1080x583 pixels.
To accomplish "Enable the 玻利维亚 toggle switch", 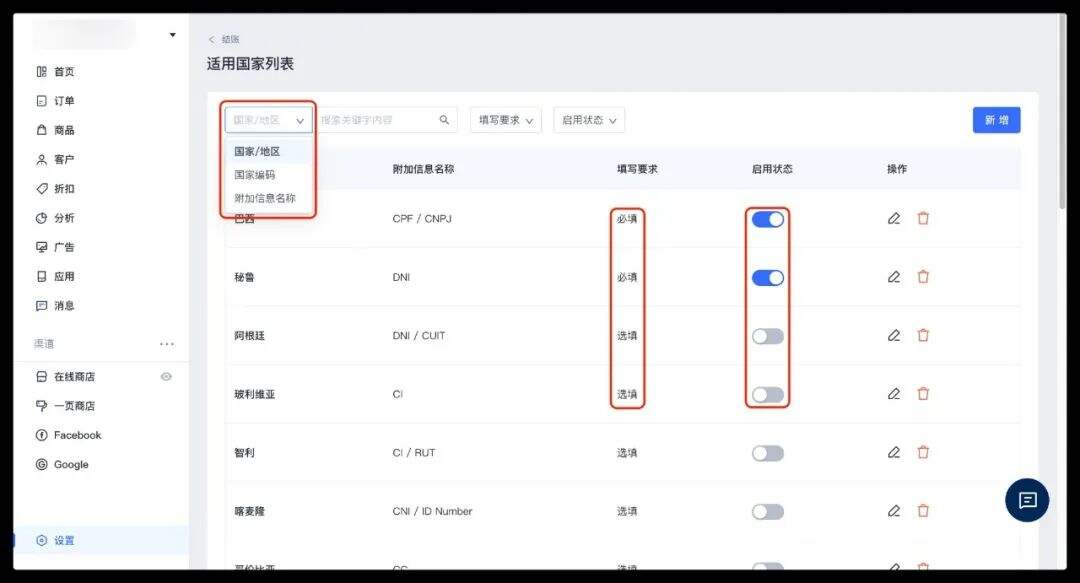I will coord(767,394).
